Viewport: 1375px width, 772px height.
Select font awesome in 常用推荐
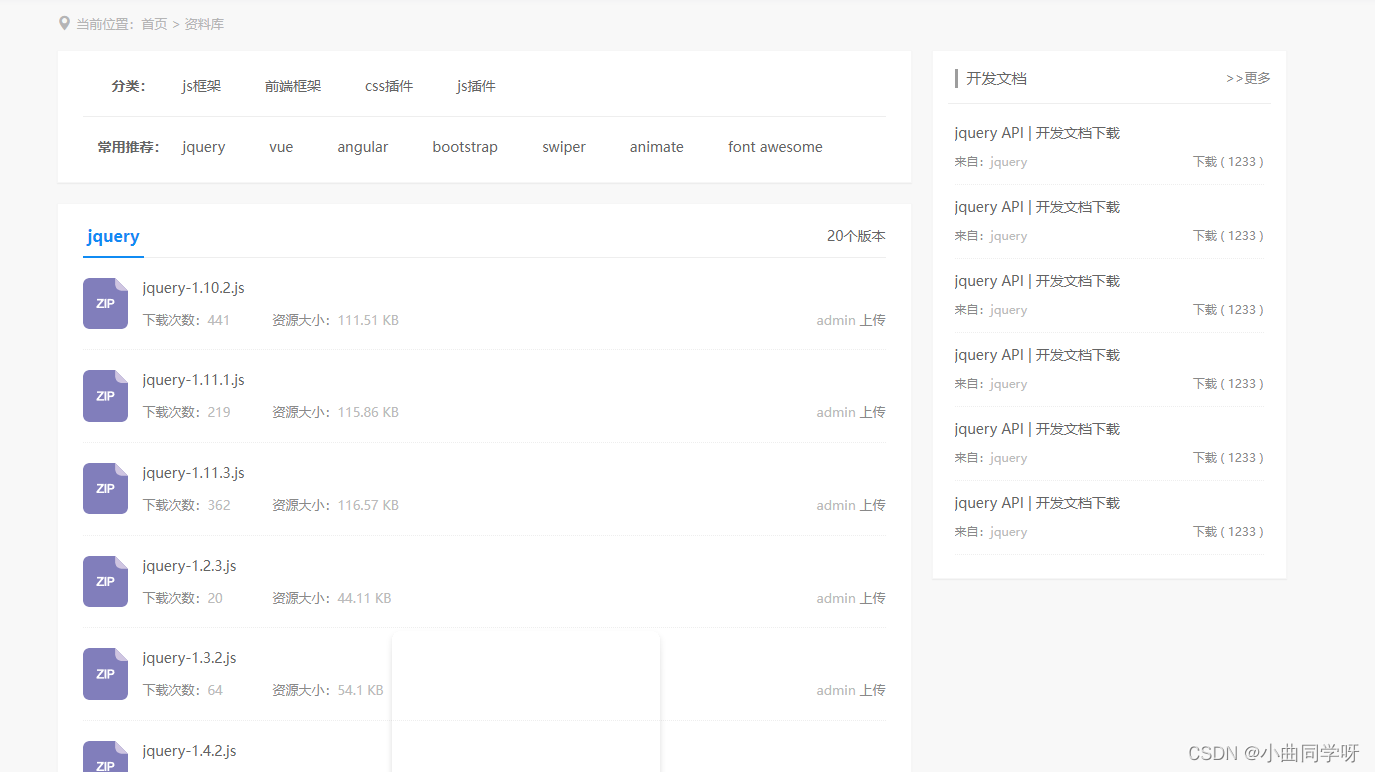pyautogui.click(x=775, y=147)
